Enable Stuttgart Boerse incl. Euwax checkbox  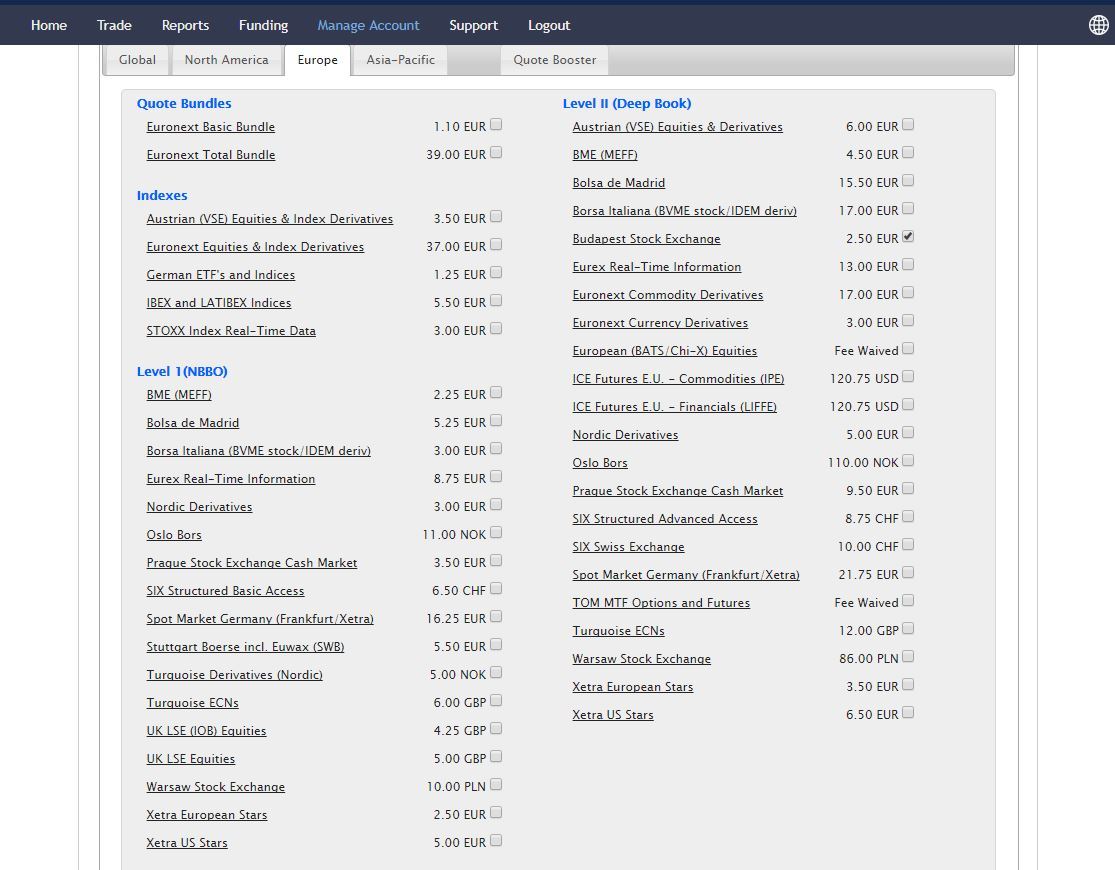coord(496,644)
